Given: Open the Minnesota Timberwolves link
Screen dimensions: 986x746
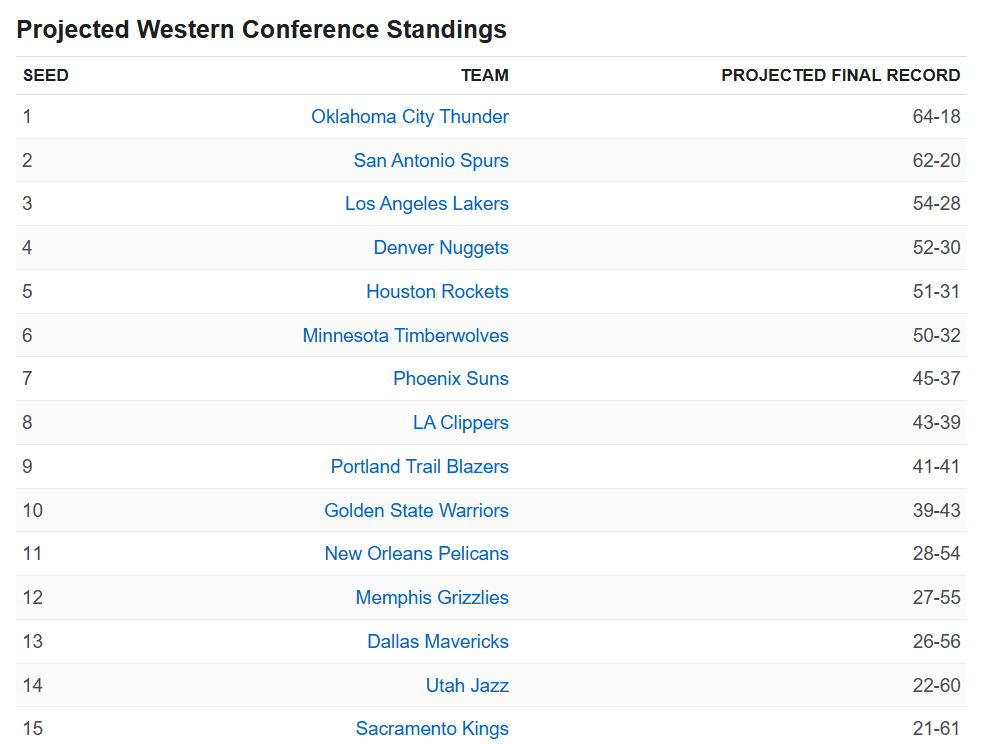Looking at the screenshot, I should (x=405, y=336).
